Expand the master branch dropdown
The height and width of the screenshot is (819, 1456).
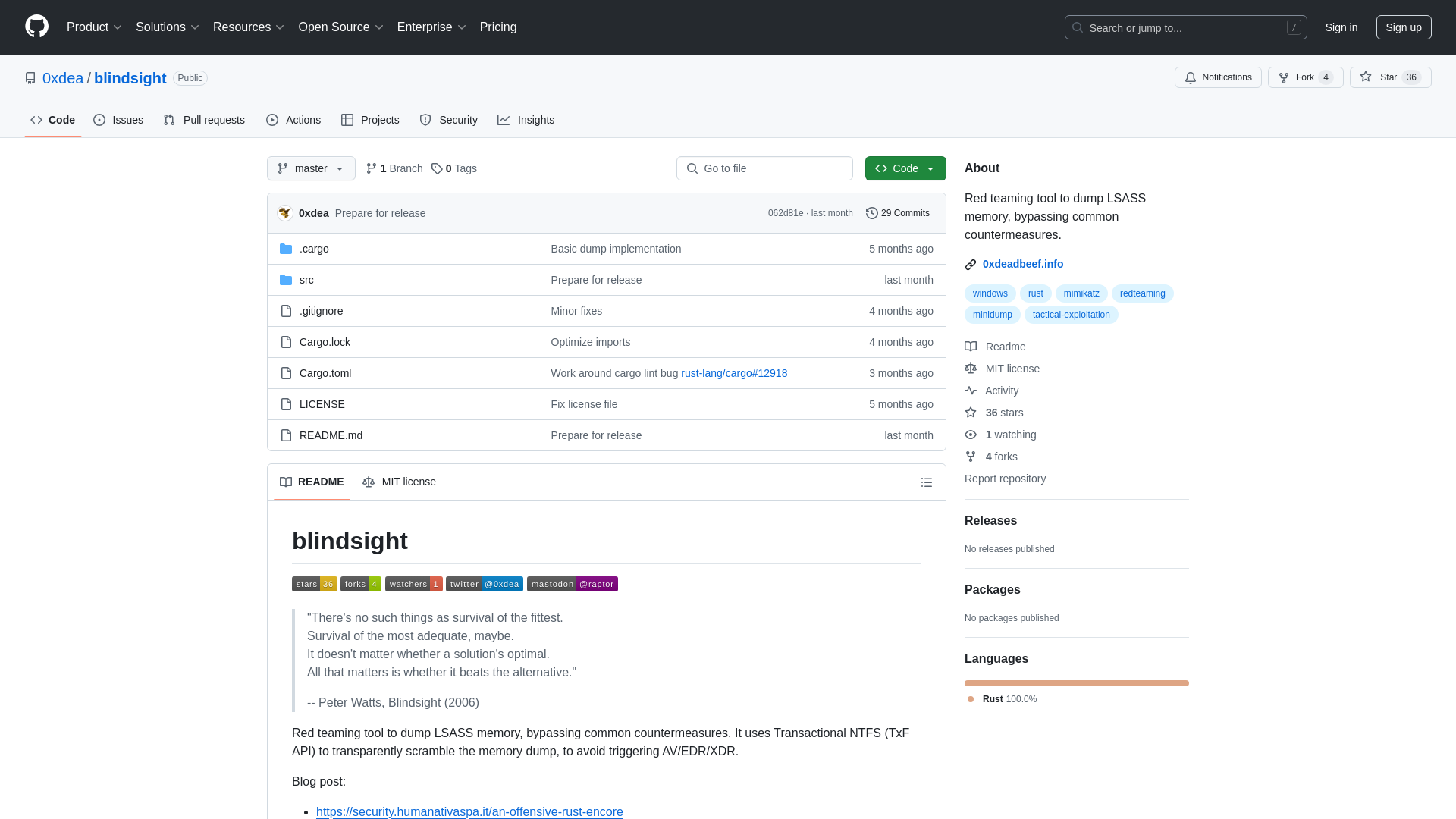pos(311,168)
